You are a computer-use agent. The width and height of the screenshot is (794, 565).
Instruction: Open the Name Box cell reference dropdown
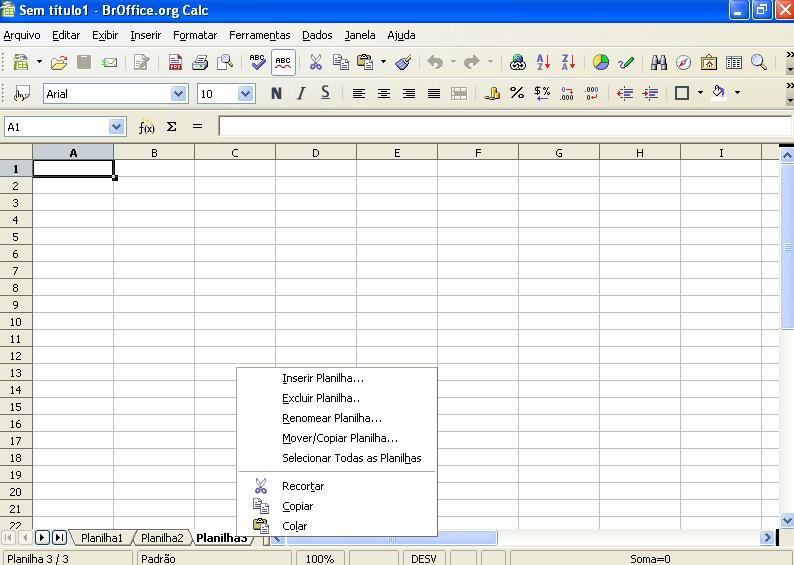coord(116,127)
